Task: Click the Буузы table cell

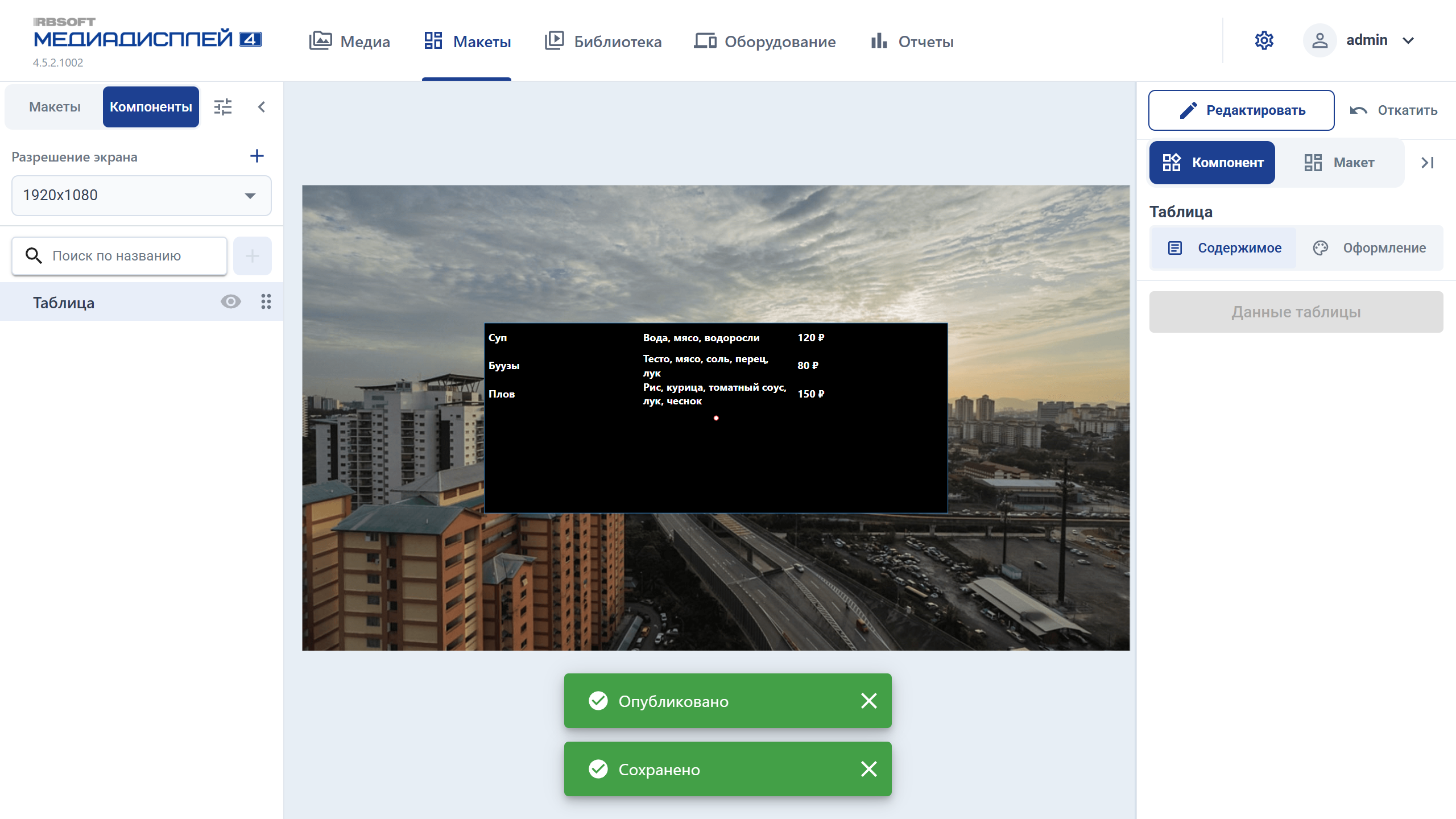Action: pos(504,366)
